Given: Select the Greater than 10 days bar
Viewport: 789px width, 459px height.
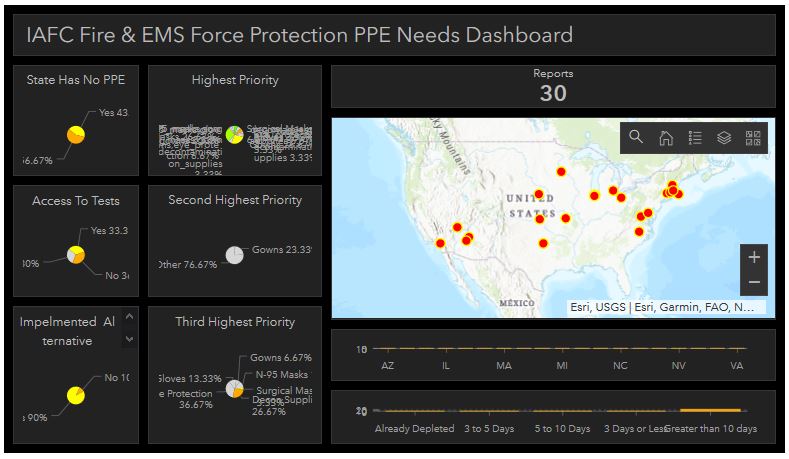Looking at the screenshot, I should (x=711, y=410).
